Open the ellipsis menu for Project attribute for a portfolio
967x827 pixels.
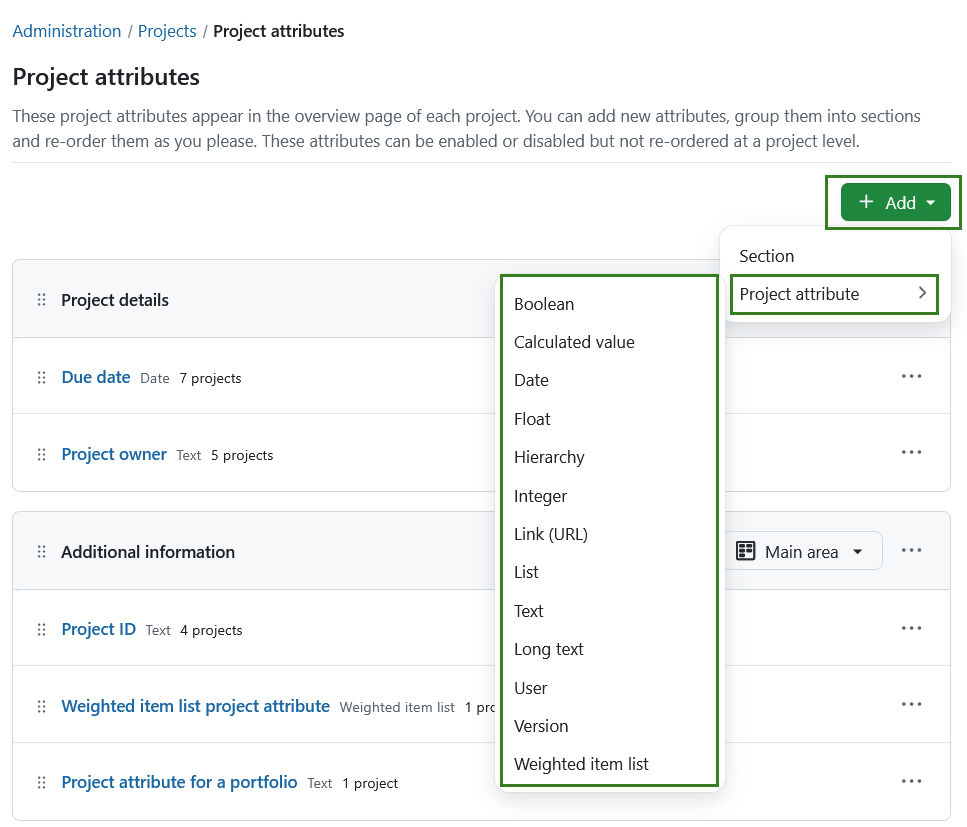point(911,781)
